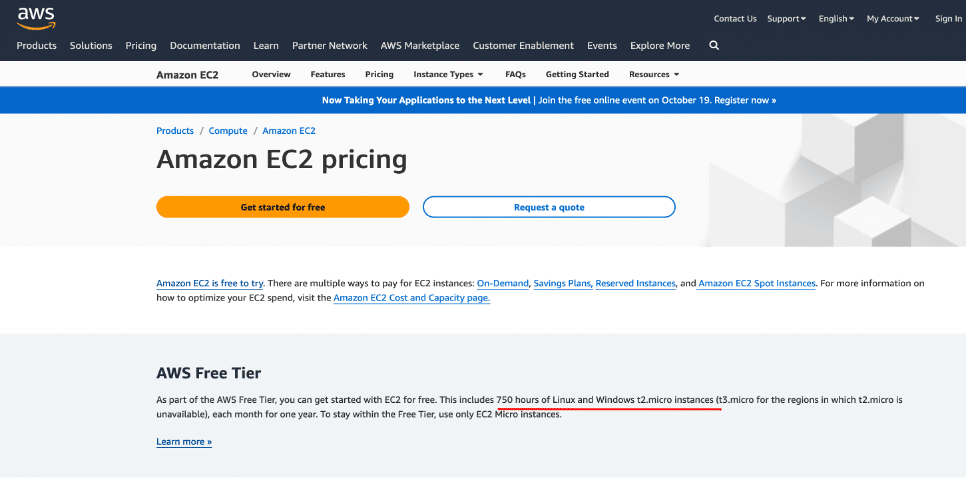966x492 pixels.
Task: Open the Reserved Instances link
Action: click(636, 283)
